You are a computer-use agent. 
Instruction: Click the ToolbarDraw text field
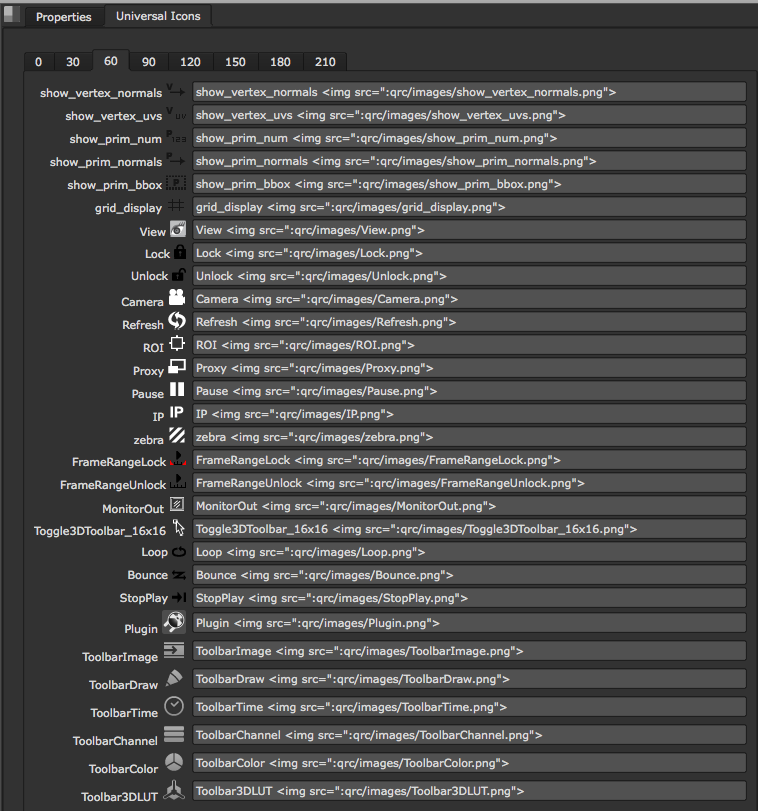[x=469, y=679]
